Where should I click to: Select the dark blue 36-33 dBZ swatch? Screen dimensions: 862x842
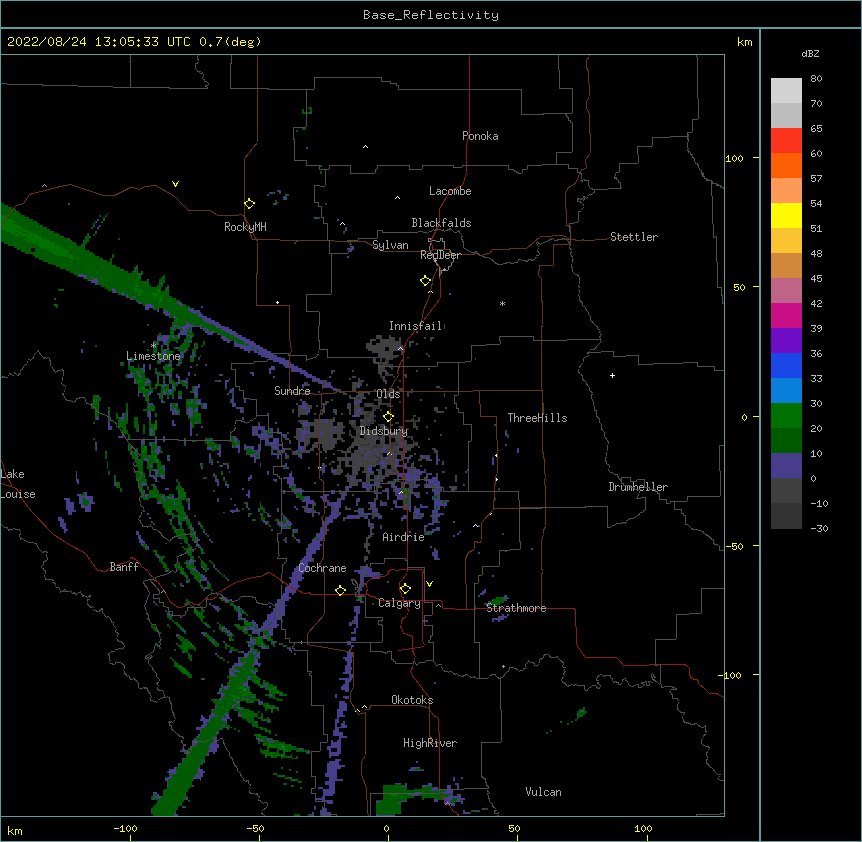point(786,365)
